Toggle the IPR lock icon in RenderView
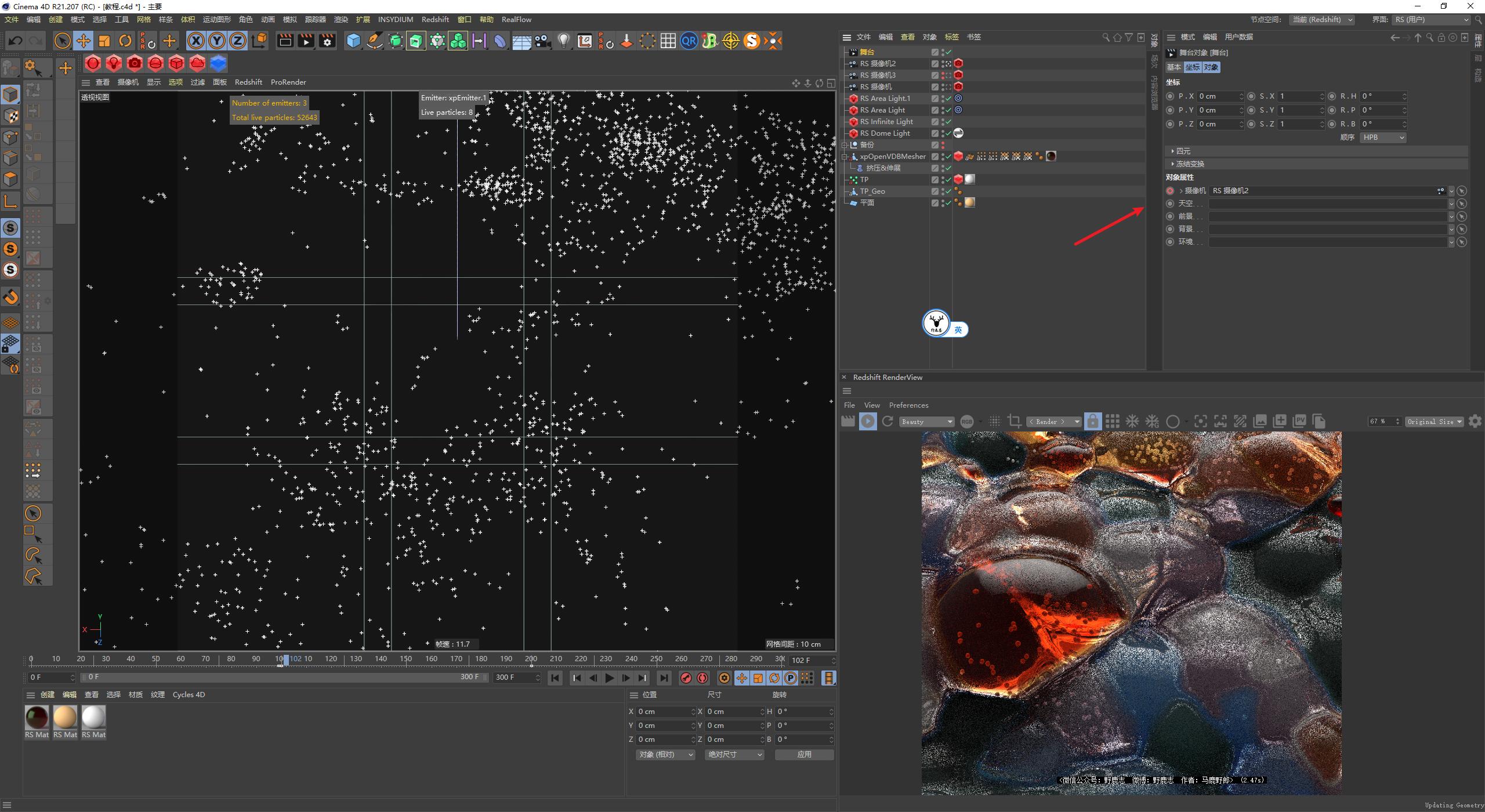 click(1093, 422)
